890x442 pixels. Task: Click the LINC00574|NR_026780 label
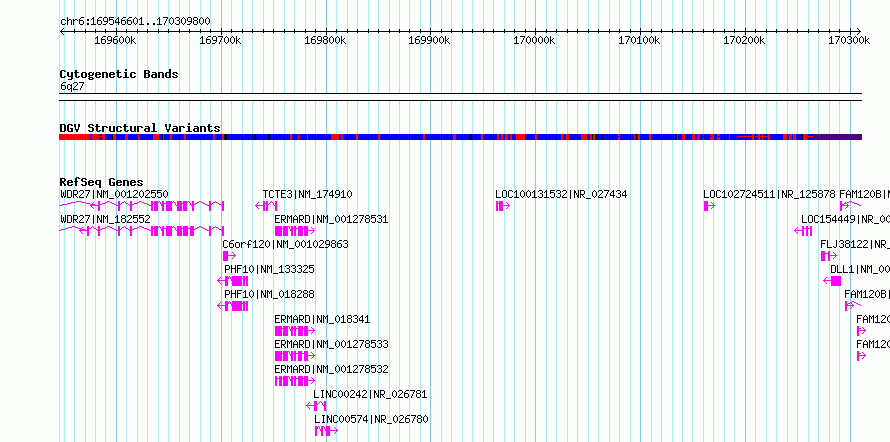pos(371,419)
